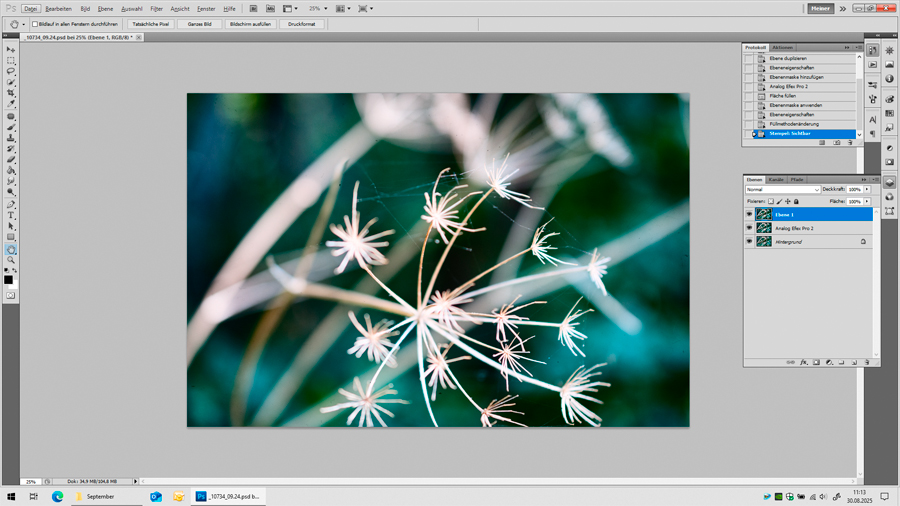
Task: Click the delete layer trash icon
Action: (867, 363)
